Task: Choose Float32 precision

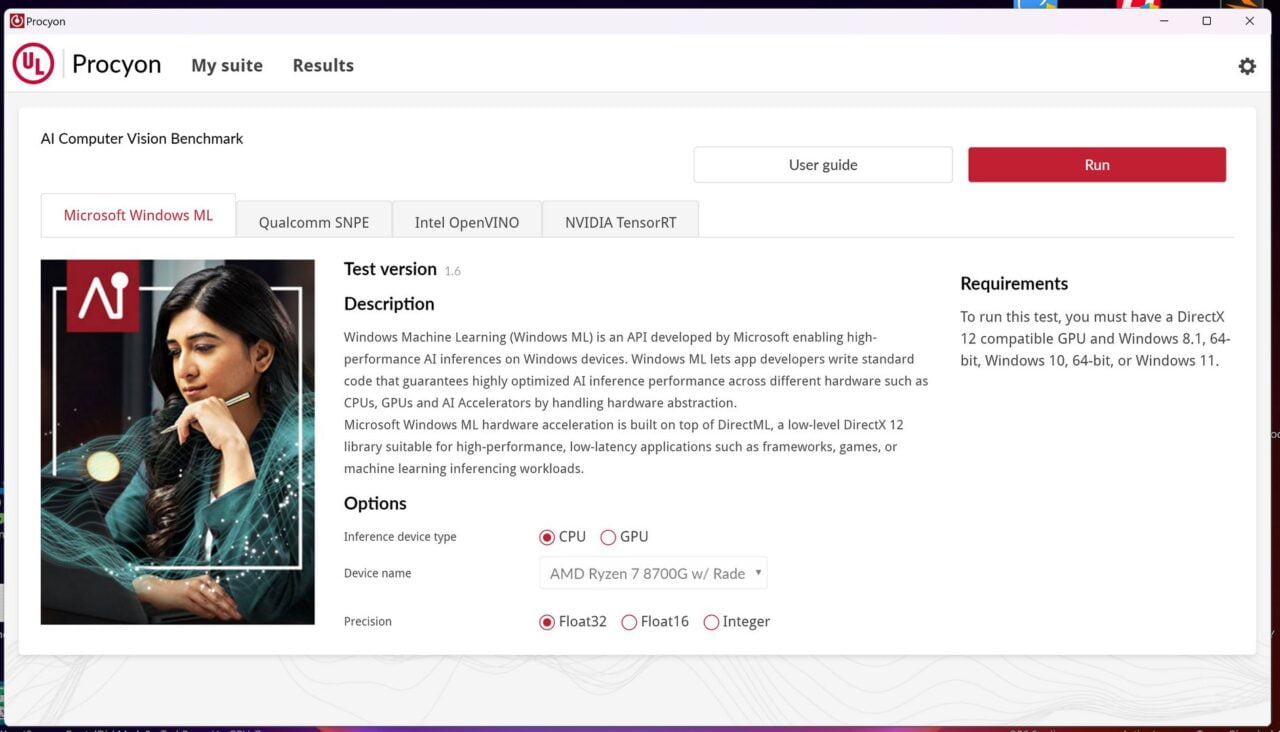Action: point(573,622)
